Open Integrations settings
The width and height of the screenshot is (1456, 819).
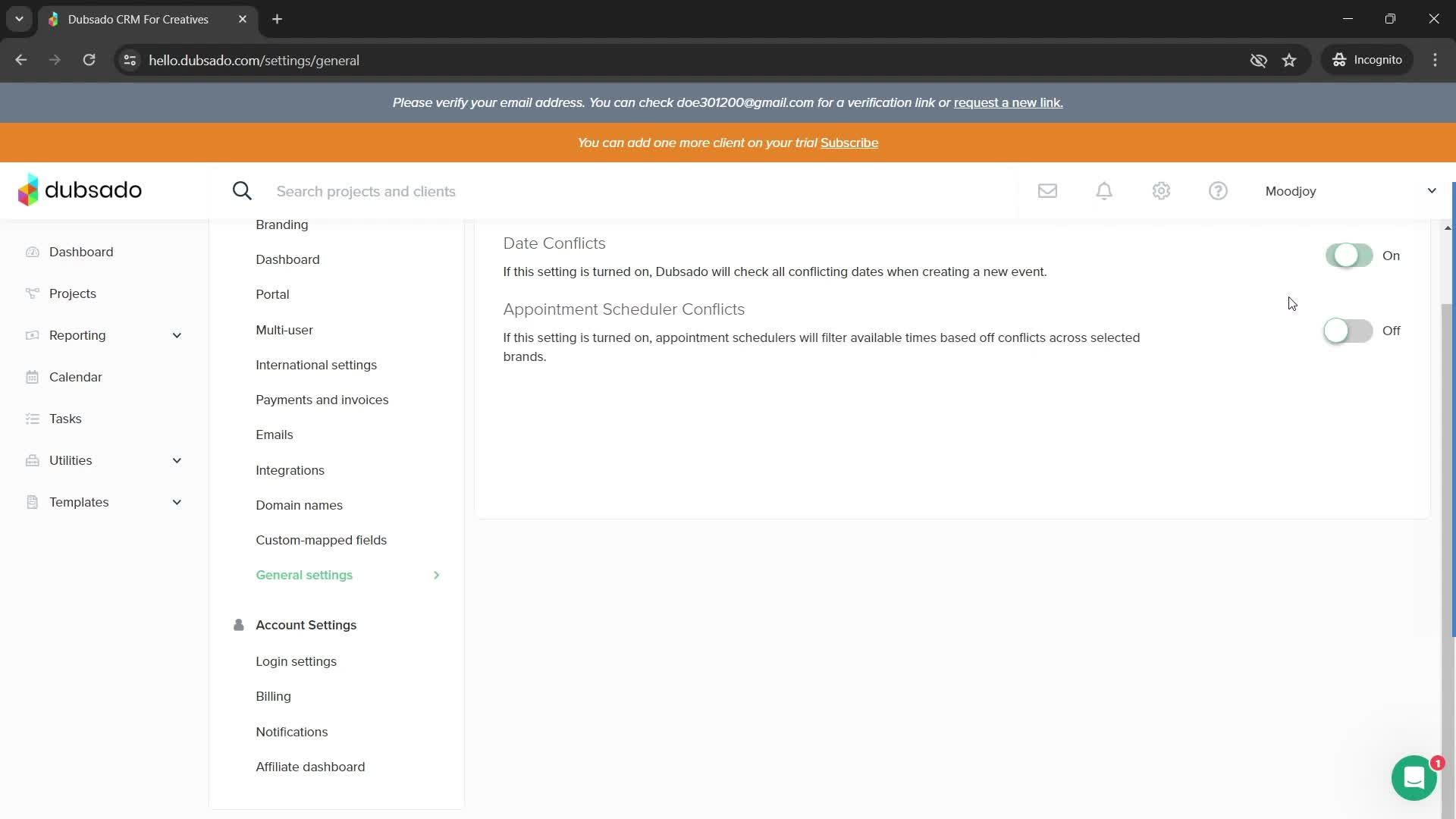[290, 470]
